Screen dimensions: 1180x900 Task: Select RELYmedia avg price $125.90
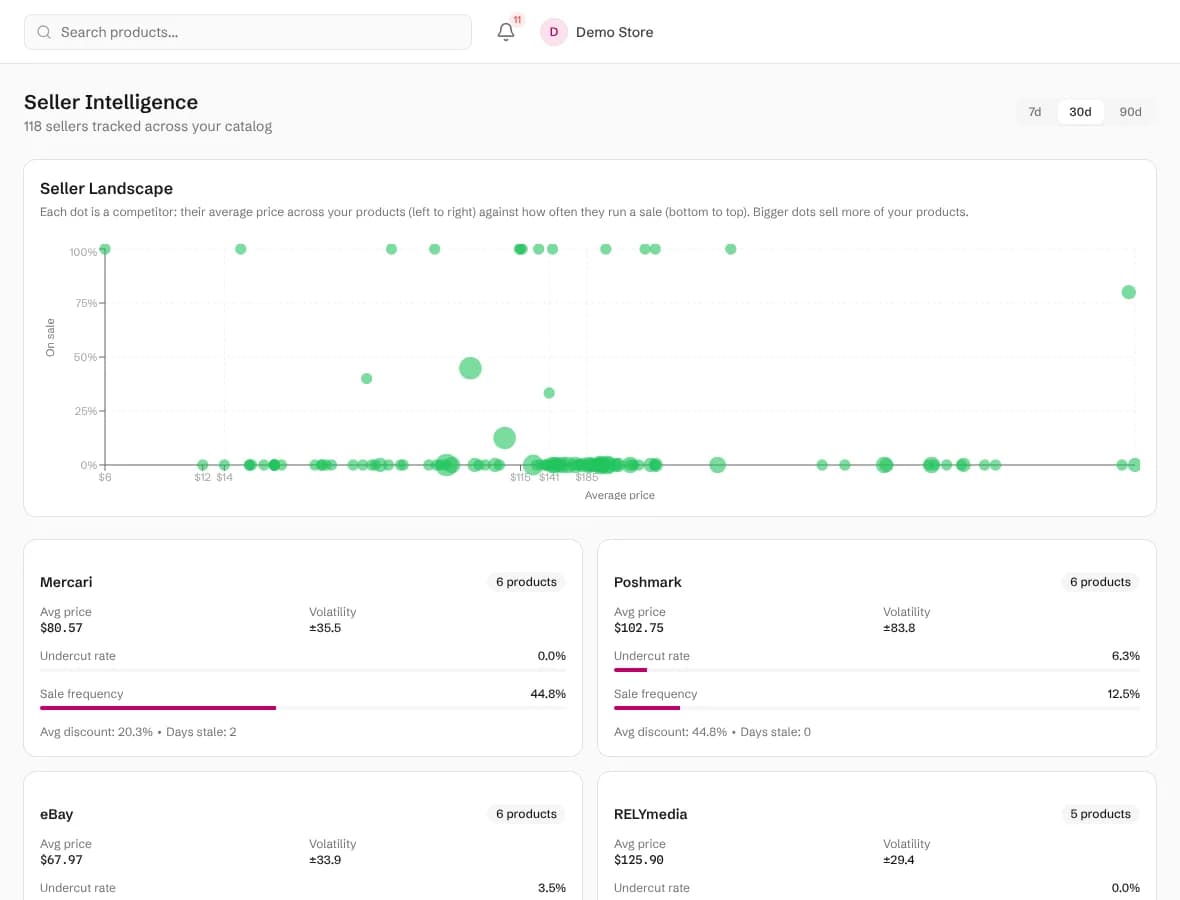(639, 859)
